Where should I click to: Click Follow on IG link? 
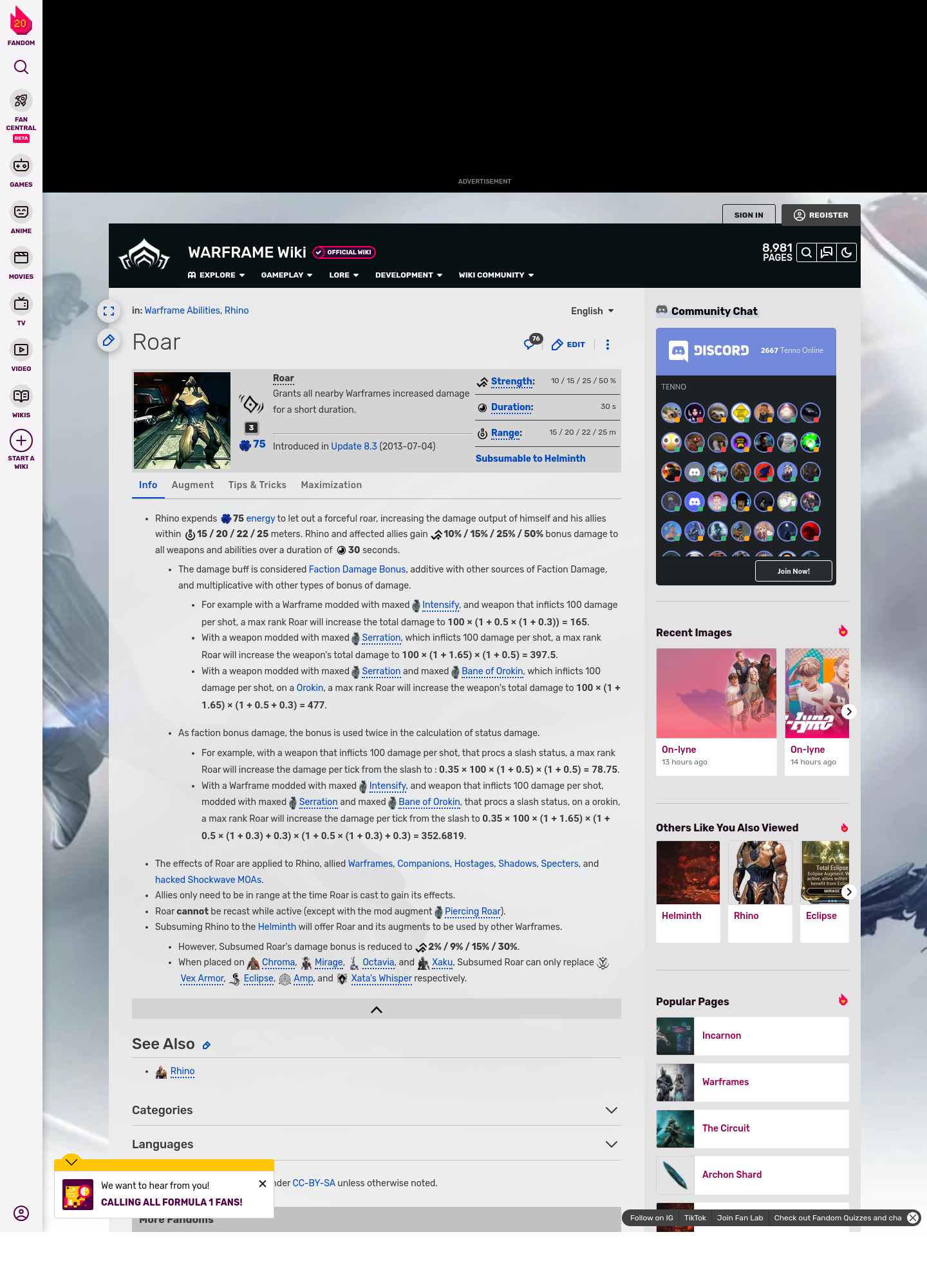pos(651,1218)
